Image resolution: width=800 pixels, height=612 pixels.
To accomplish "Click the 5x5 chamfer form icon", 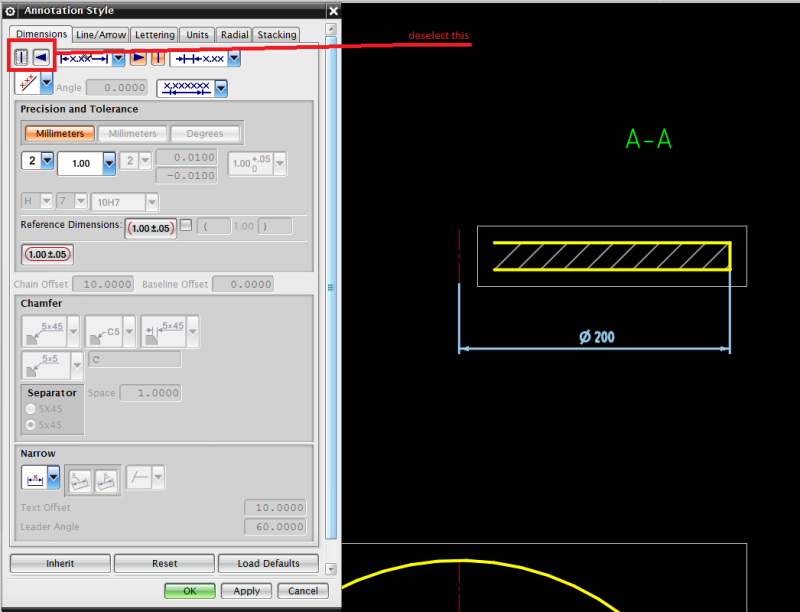I will pyautogui.click(x=46, y=365).
